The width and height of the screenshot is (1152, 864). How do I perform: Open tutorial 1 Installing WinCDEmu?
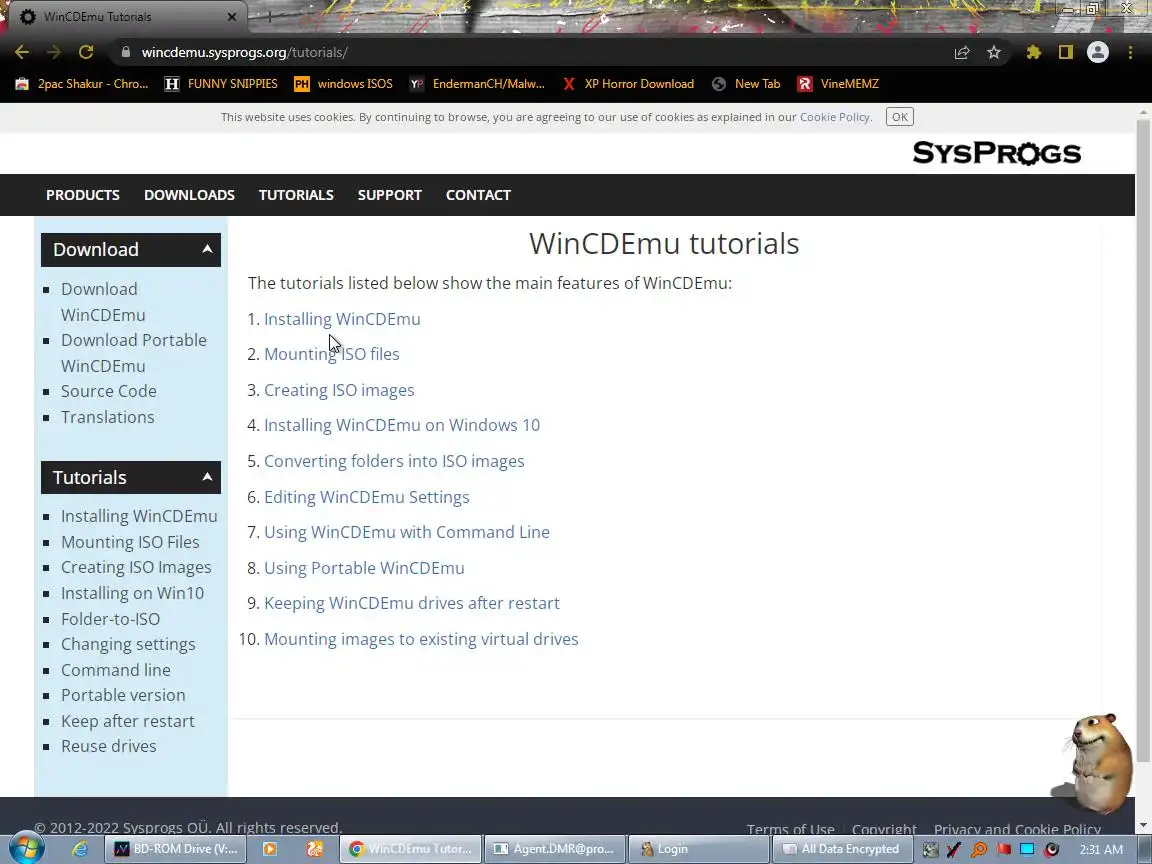pyautogui.click(x=342, y=319)
